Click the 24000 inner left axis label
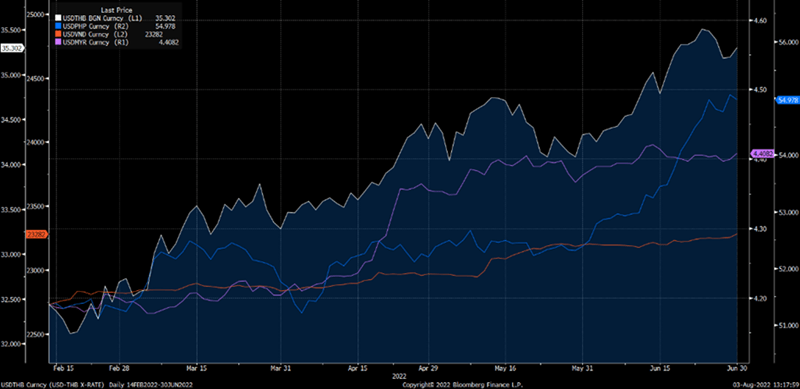 [x=35, y=142]
